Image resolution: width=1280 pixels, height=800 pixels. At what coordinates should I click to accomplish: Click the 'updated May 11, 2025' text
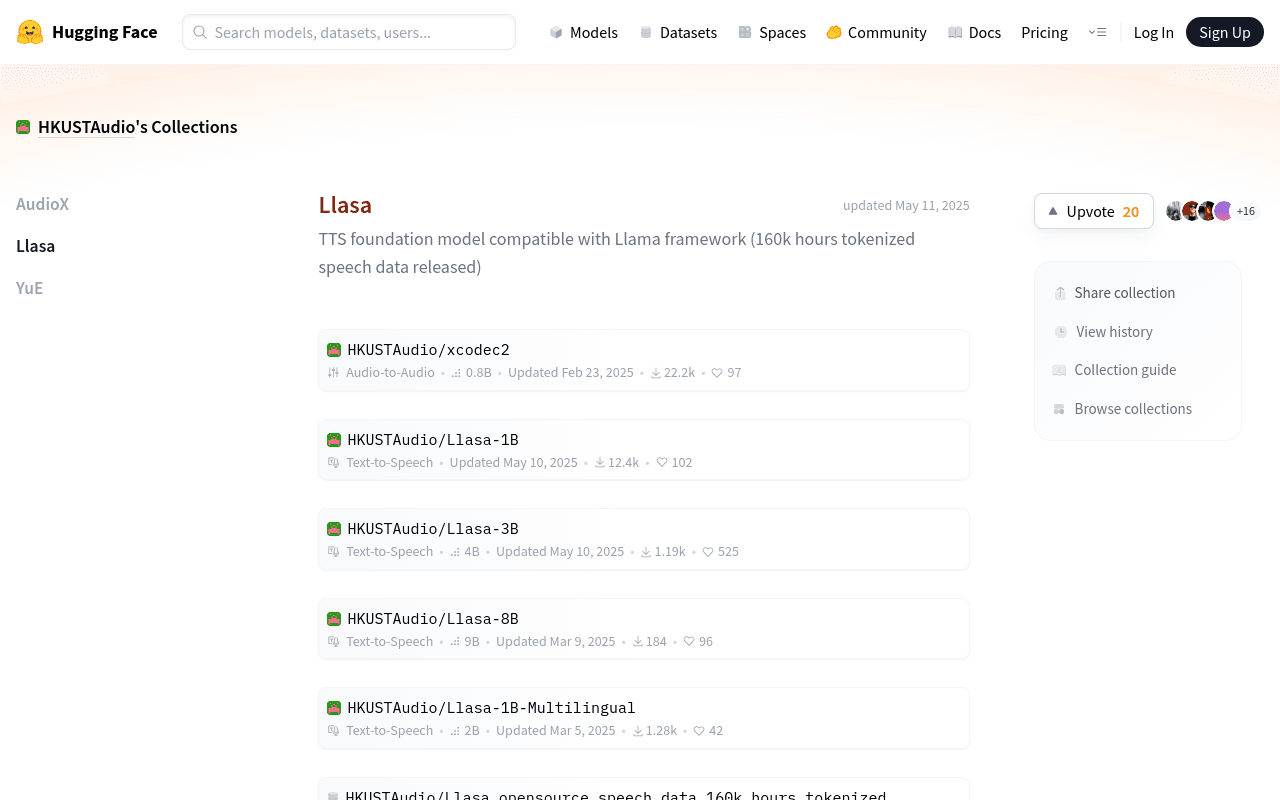point(906,205)
